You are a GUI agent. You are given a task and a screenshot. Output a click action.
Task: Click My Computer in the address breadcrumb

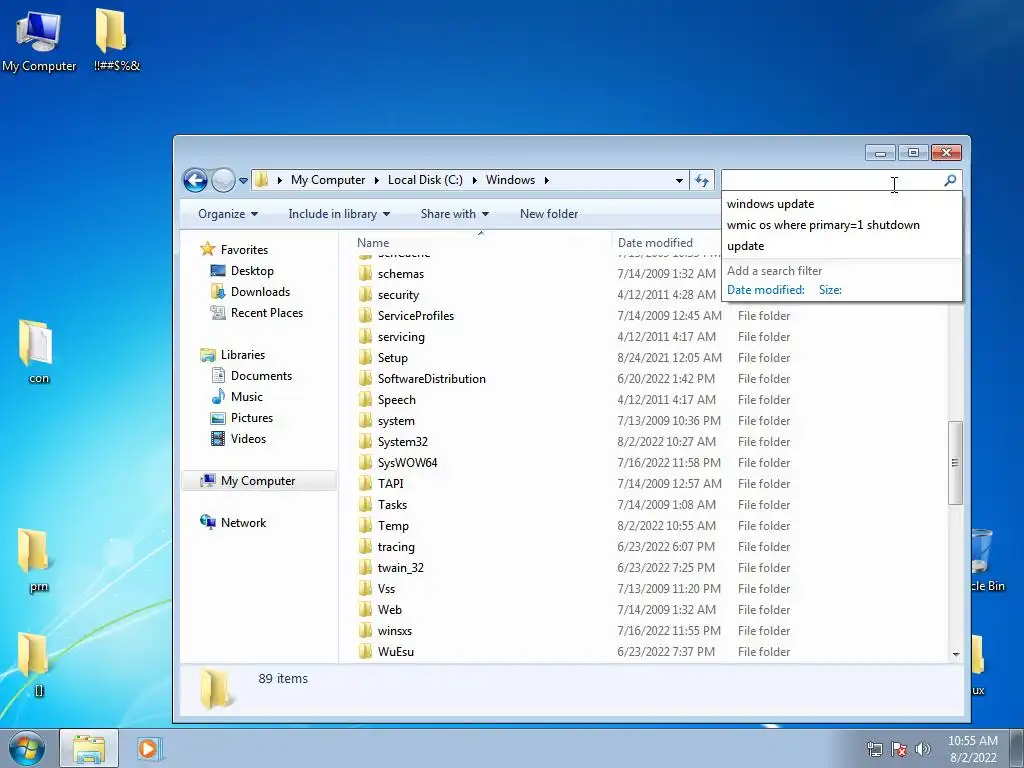click(328, 180)
